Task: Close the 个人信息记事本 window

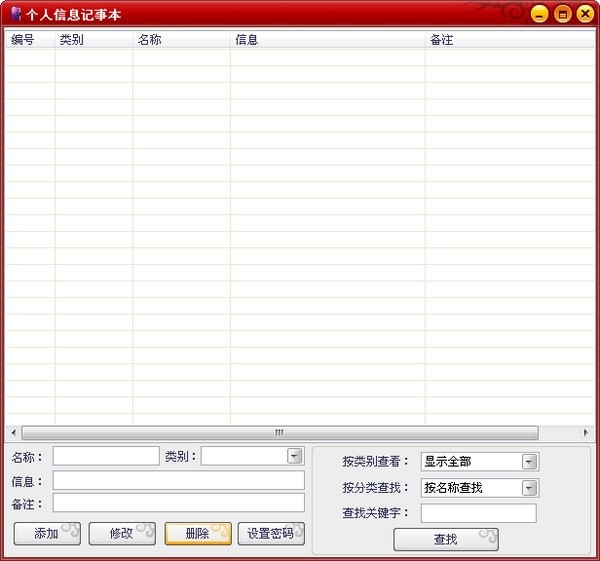Action: coord(585,15)
